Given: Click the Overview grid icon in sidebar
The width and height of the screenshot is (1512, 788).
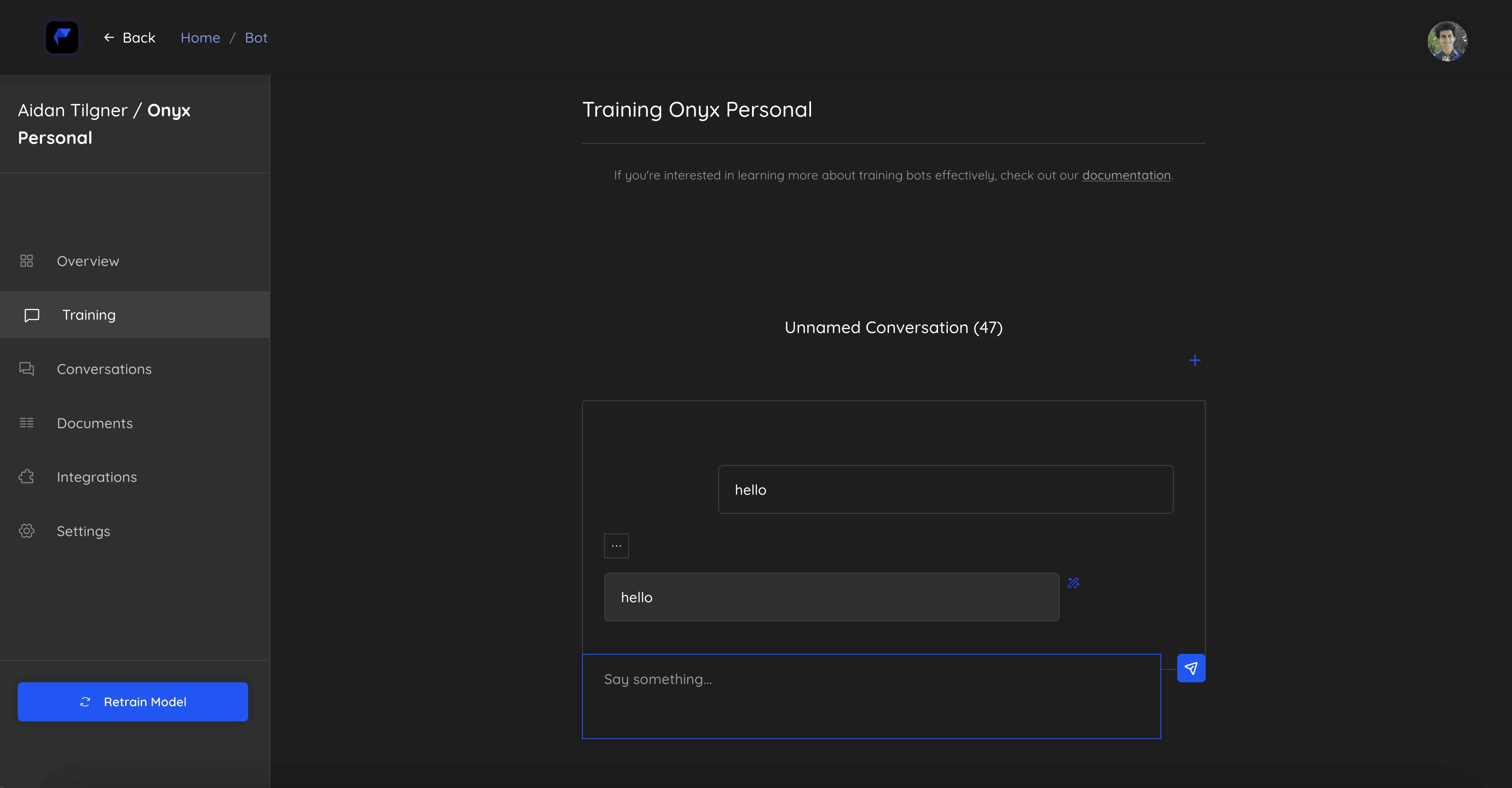Looking at the screenshot, I should point(26,261).
